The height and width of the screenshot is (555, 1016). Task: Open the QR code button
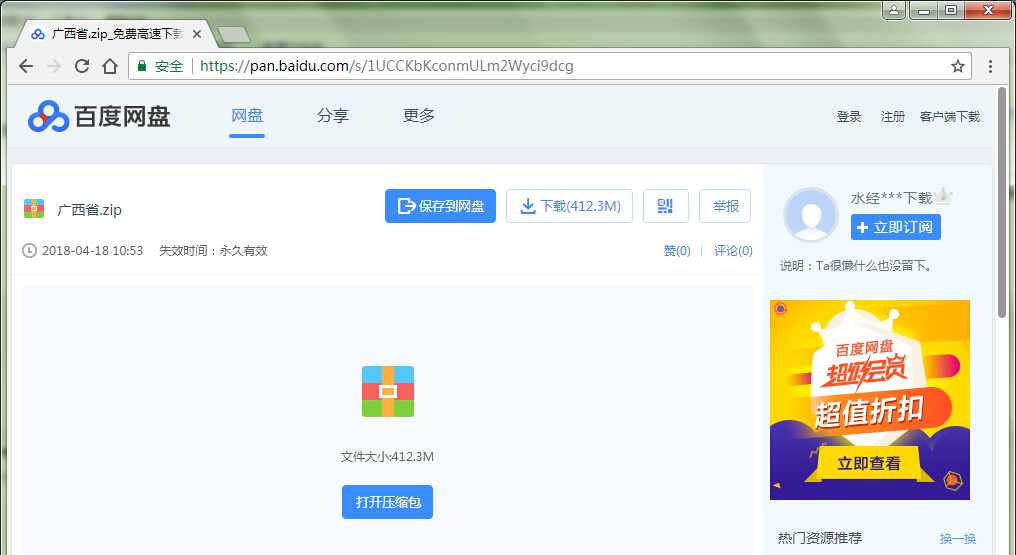click(x=665, y=206)
